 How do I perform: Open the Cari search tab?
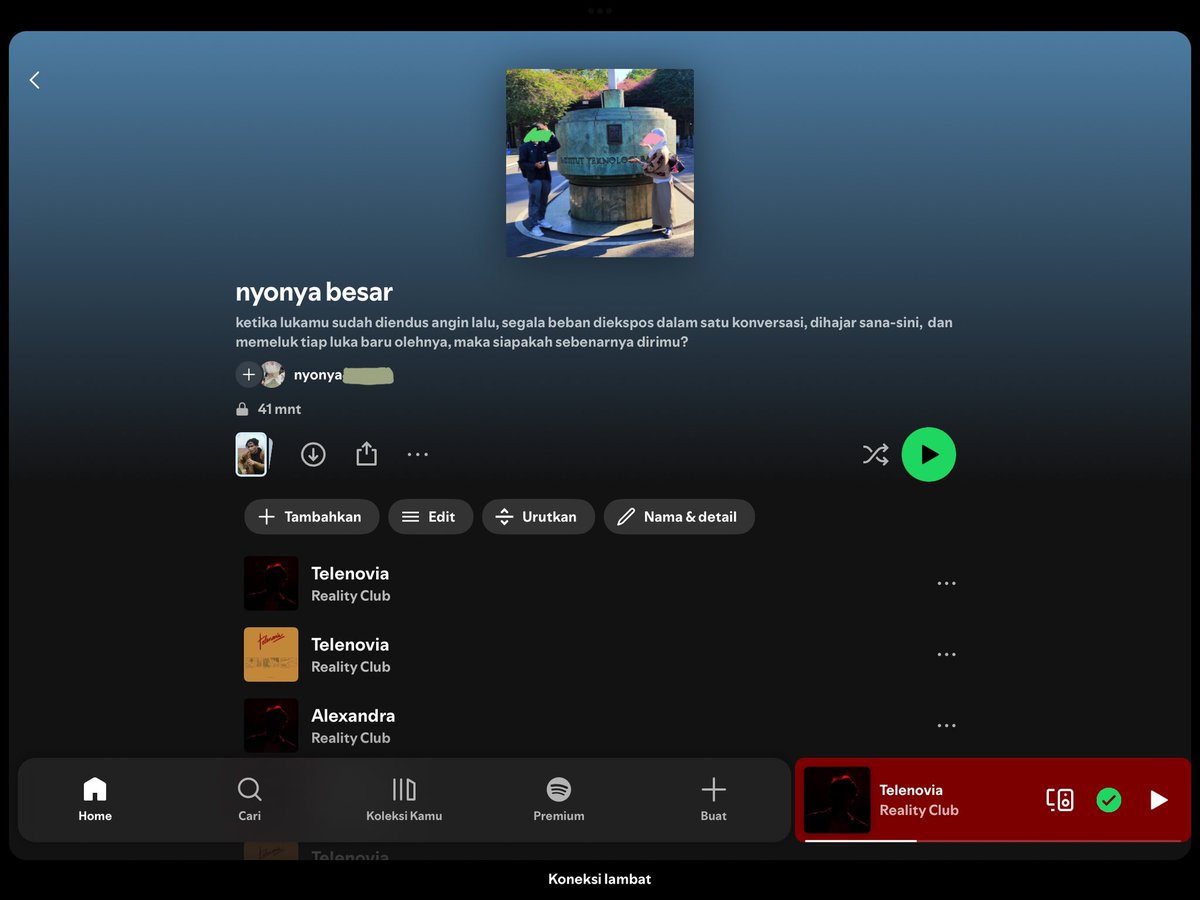tap(250, 800)
